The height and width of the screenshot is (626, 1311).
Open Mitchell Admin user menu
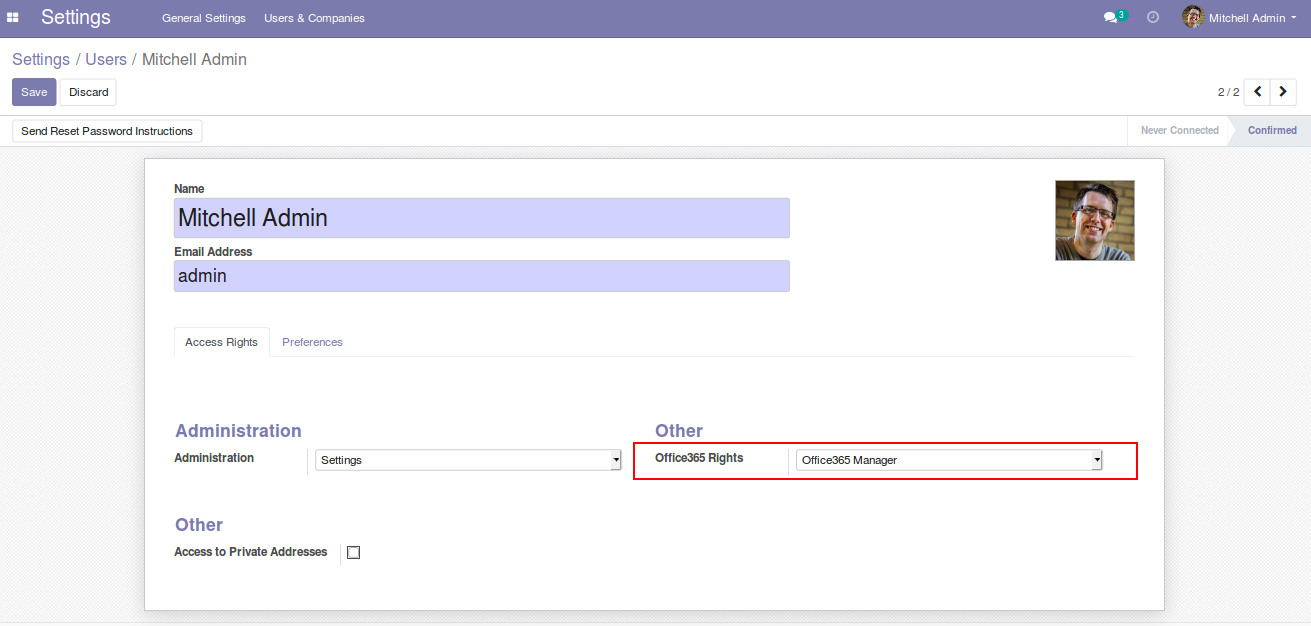pyautogui.click(x=1246, y=18)
